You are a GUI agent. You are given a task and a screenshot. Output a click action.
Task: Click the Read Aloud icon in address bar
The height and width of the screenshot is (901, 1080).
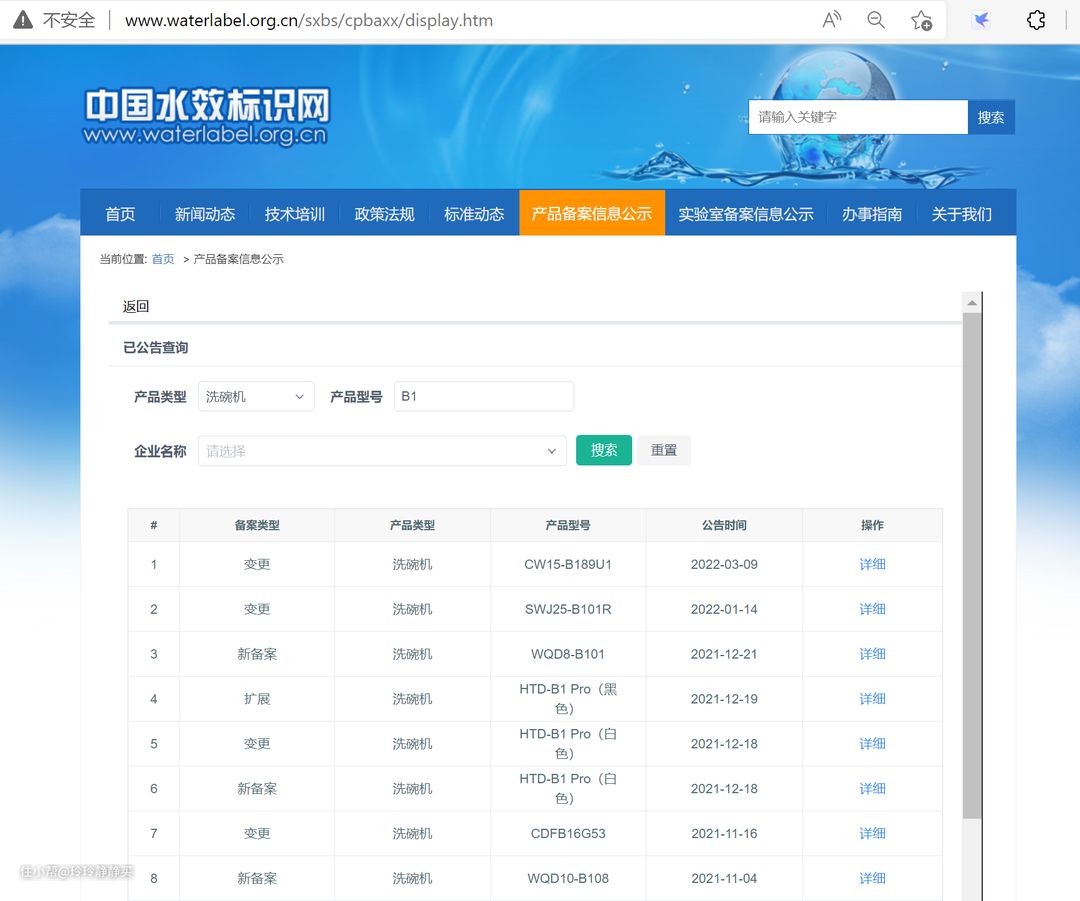pyautogui.click(x=831, y=20)
